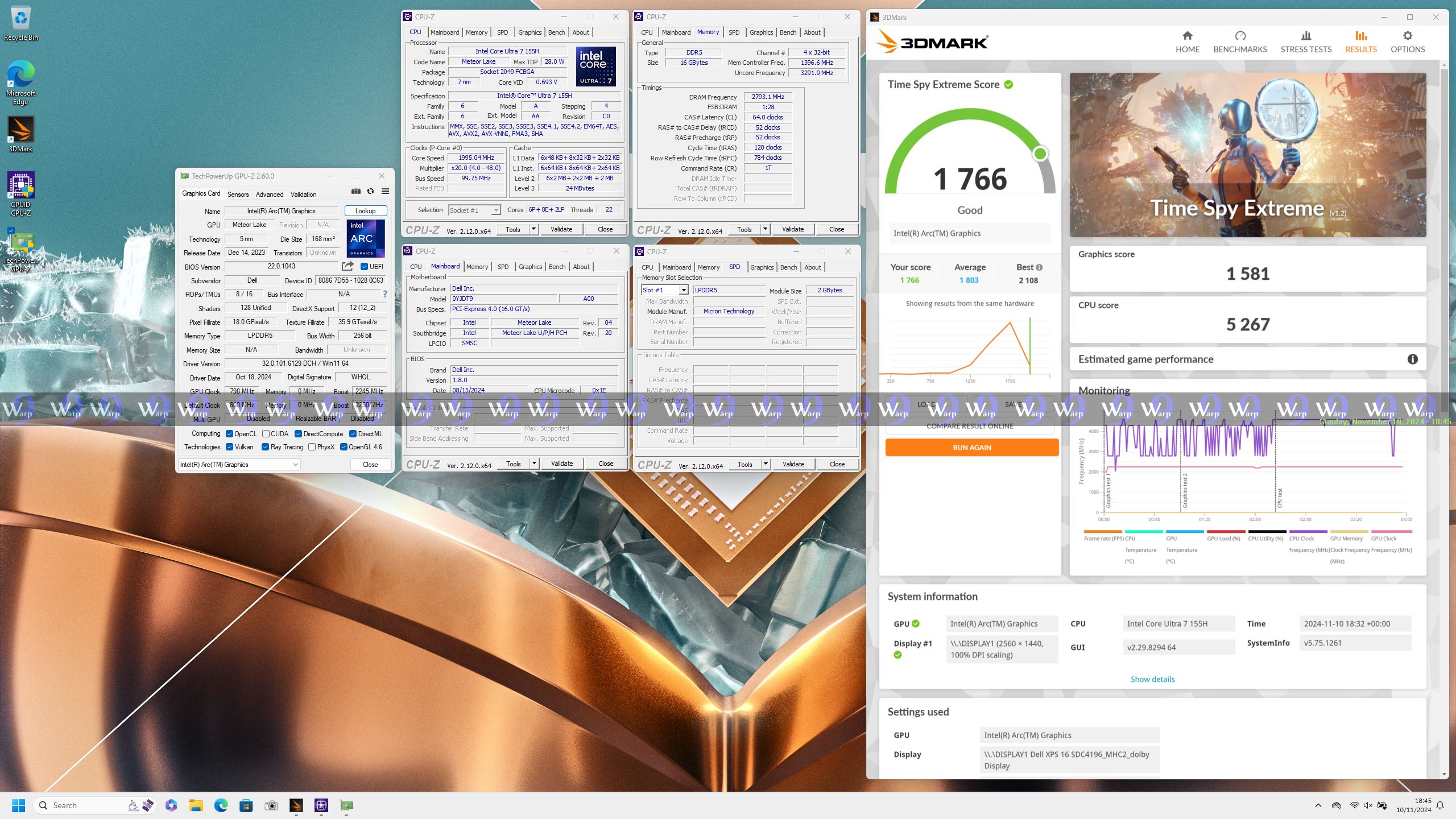Open the RESULTS section in 3DMark

1360,43
